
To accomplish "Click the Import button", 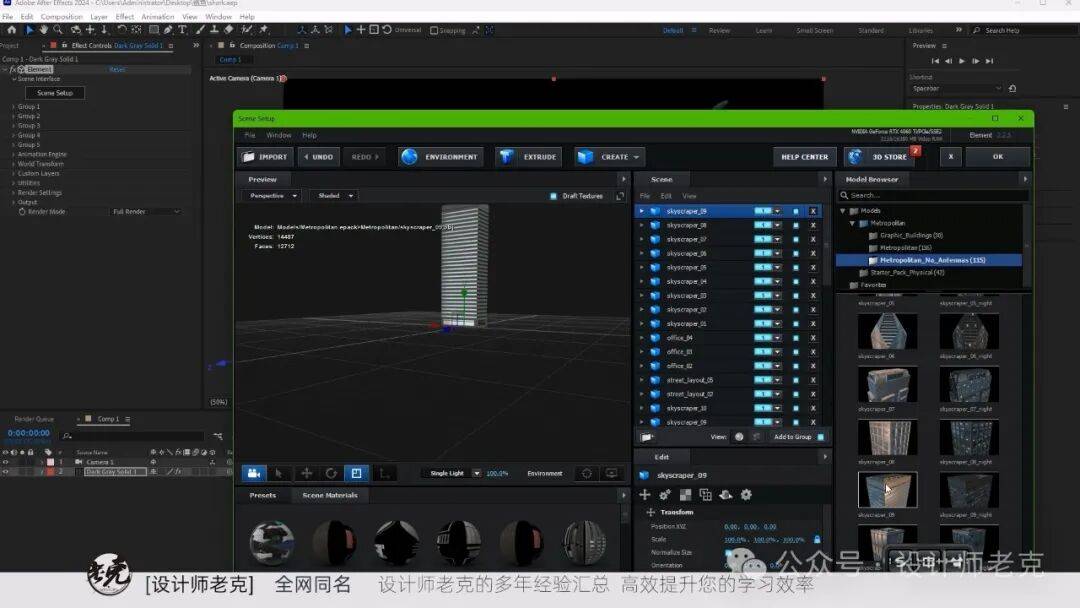I will pos(265,157).
